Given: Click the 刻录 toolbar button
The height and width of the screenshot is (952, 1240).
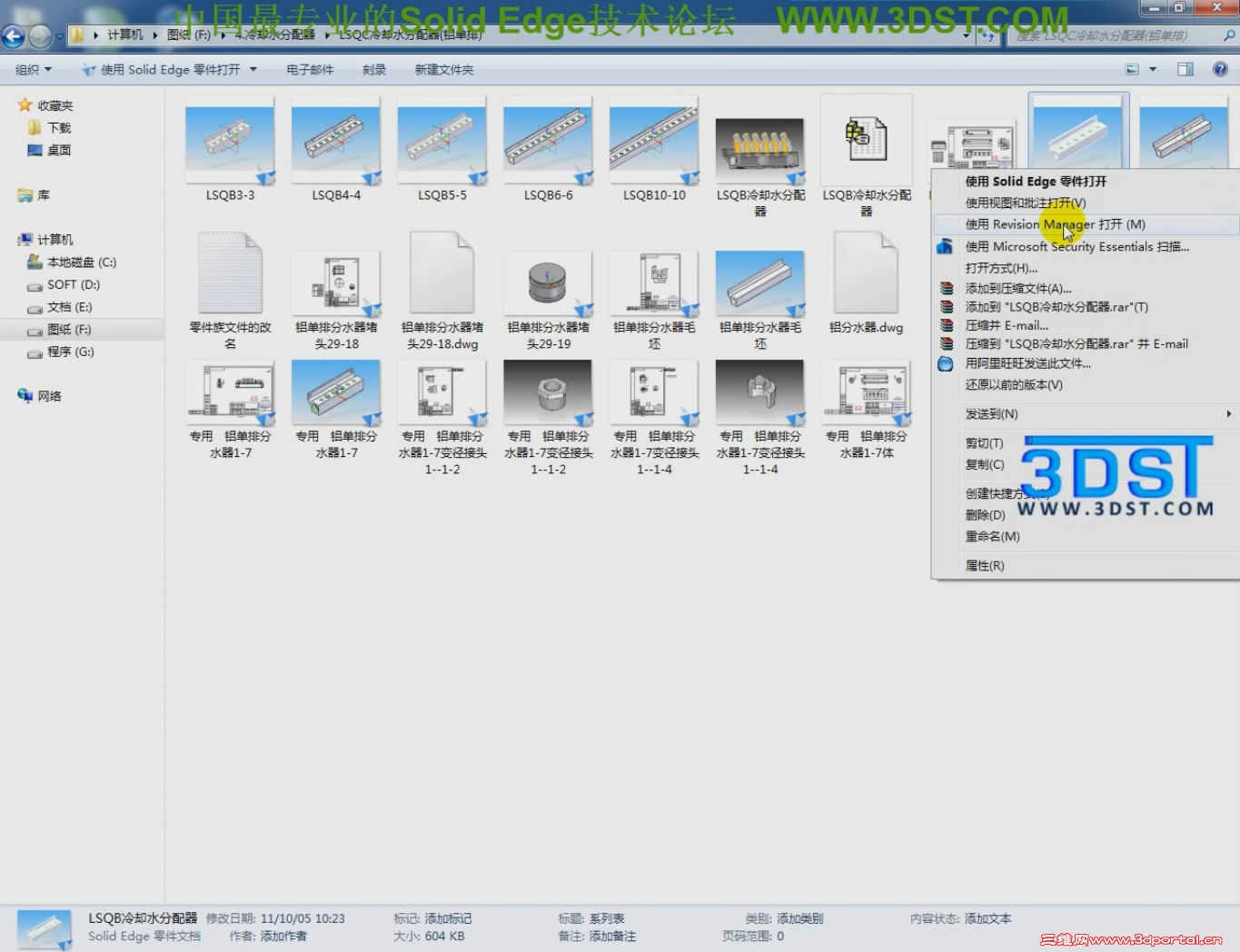Looking at the screenshot, I should pyautogui.click(x=374, y=69).
